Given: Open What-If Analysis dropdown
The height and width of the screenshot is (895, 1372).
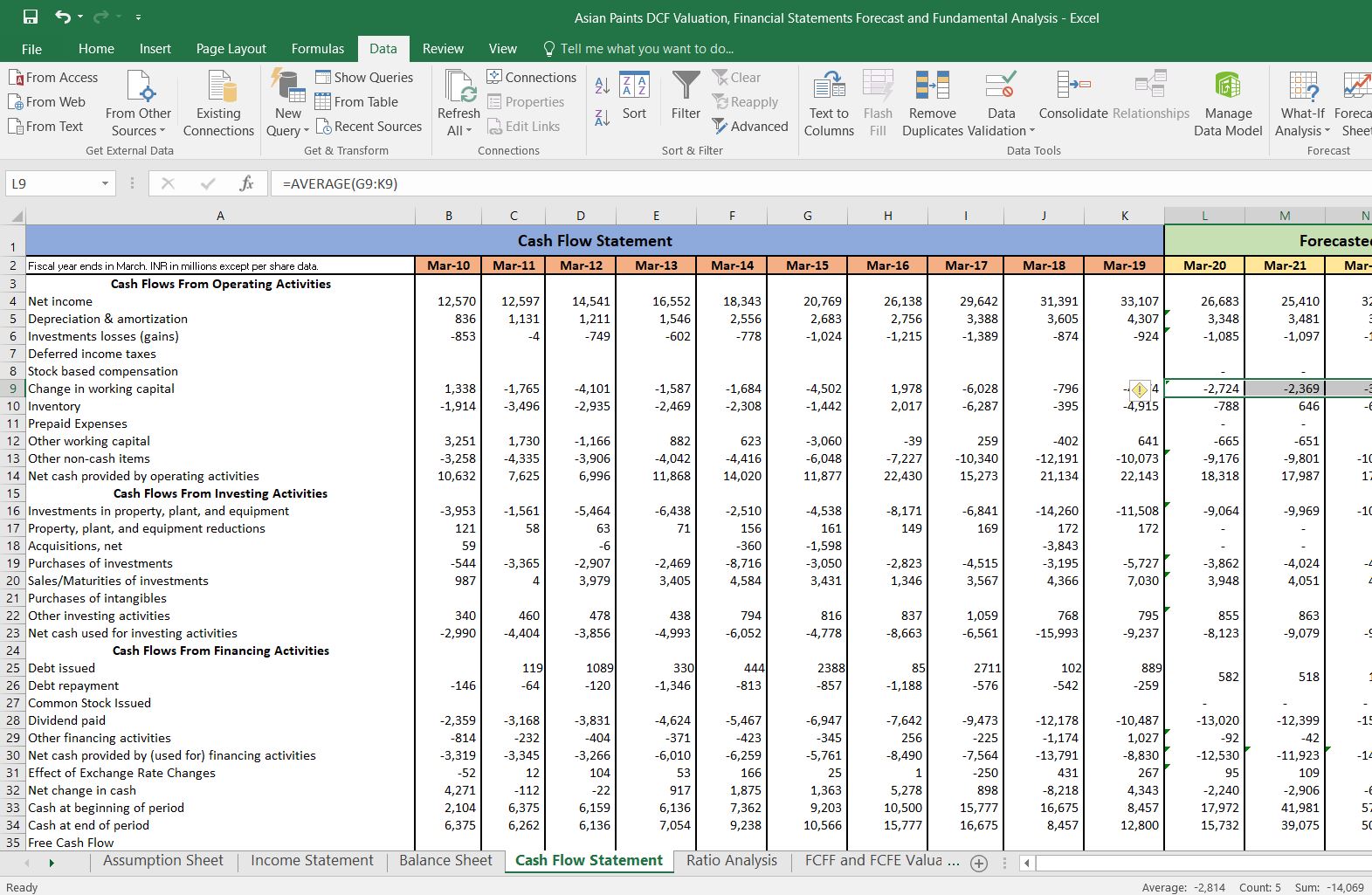Looking at the screenshot, I should [x=1302, y=103].
